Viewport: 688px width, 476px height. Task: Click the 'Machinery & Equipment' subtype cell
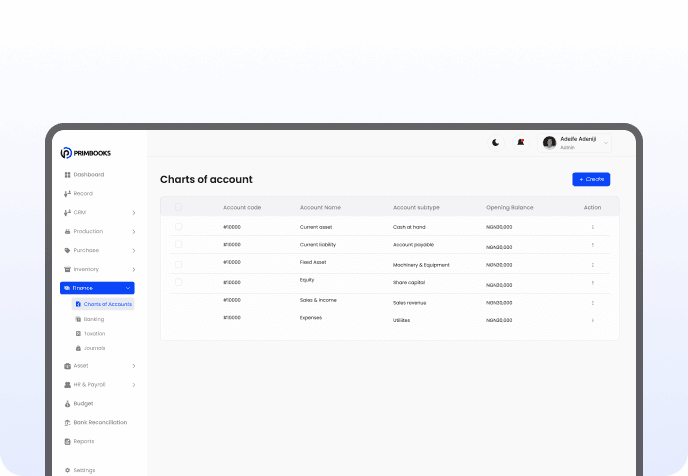point(421,265)
